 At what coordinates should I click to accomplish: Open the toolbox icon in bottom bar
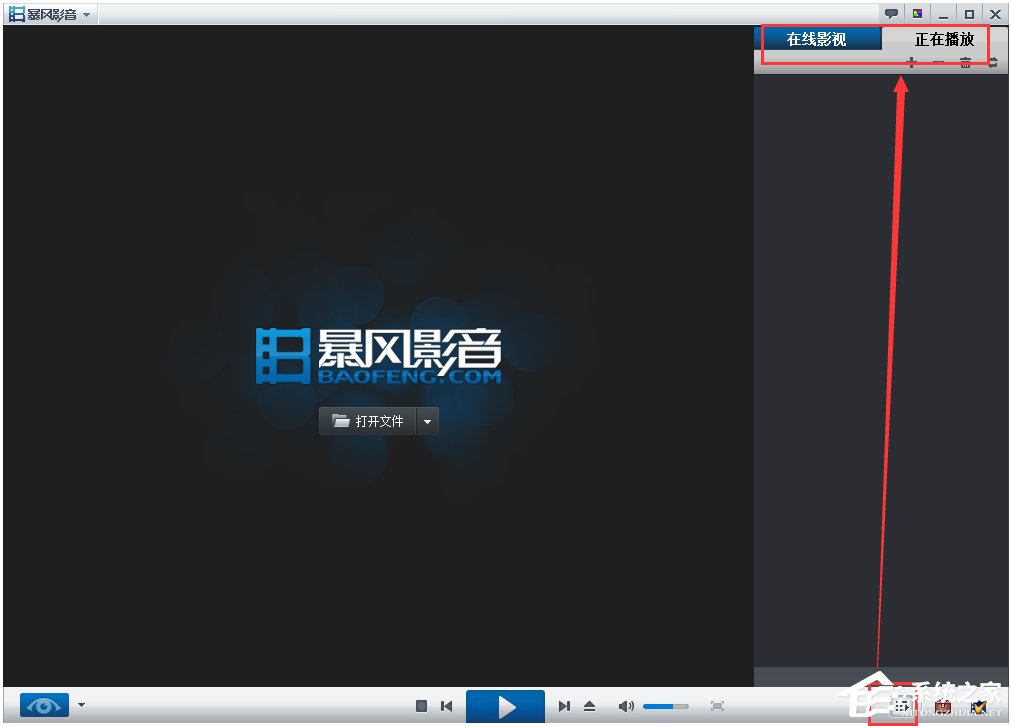[x=942, y=707]
